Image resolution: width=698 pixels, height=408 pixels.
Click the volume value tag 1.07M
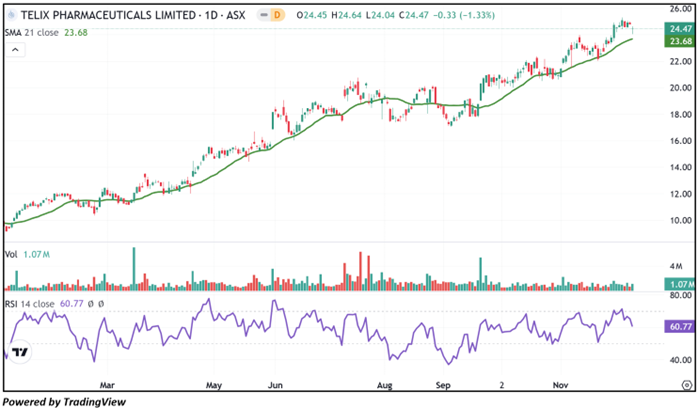click(x=681, y=284)
